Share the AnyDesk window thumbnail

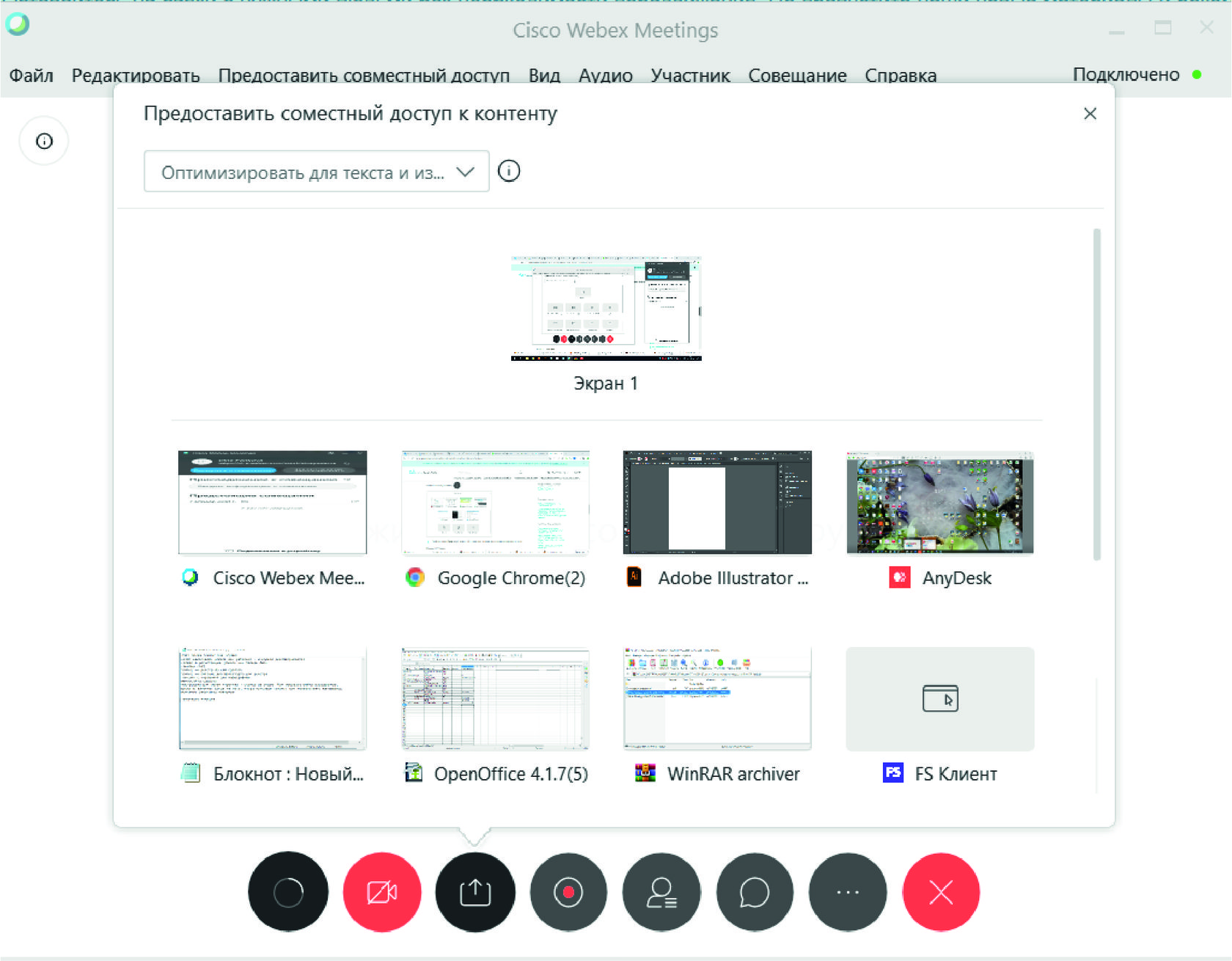[x=940, y=503]
